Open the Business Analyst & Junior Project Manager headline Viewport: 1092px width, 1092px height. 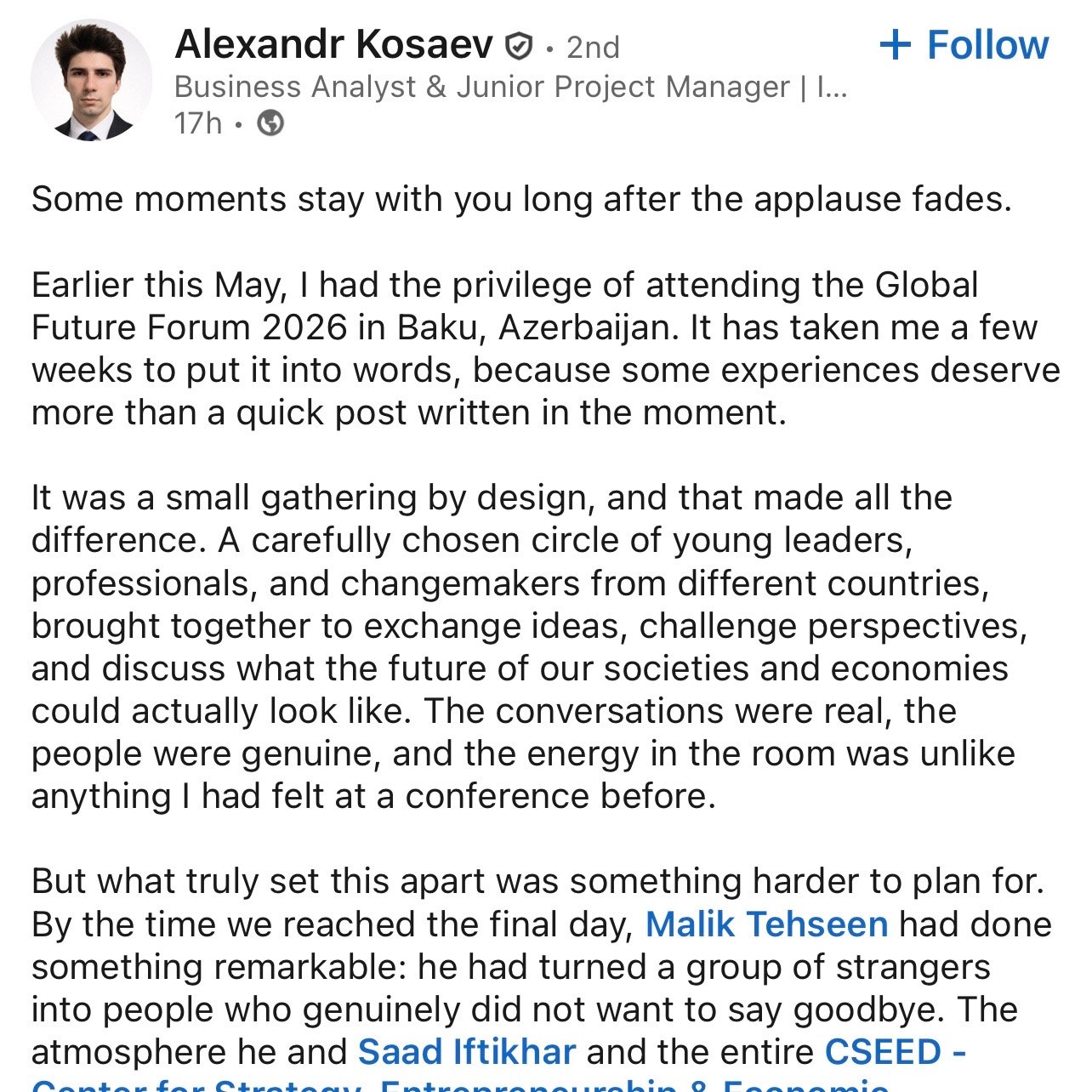click(511, 87)
